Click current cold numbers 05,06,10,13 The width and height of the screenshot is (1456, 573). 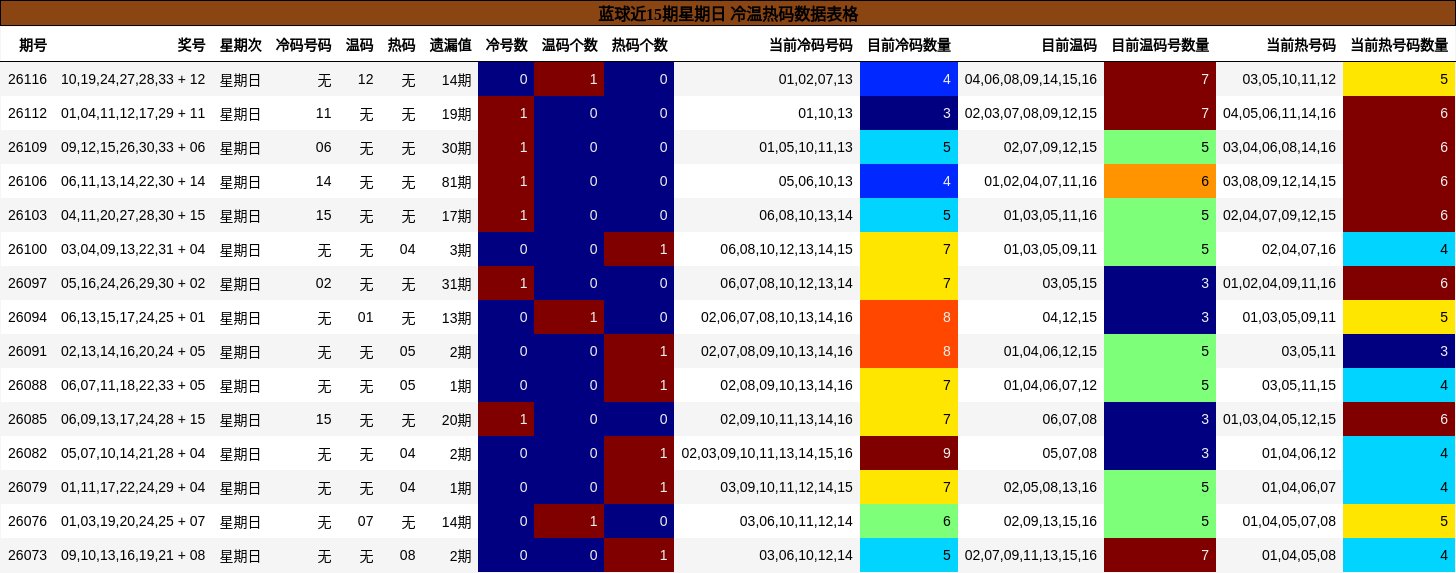click(816, 181)
